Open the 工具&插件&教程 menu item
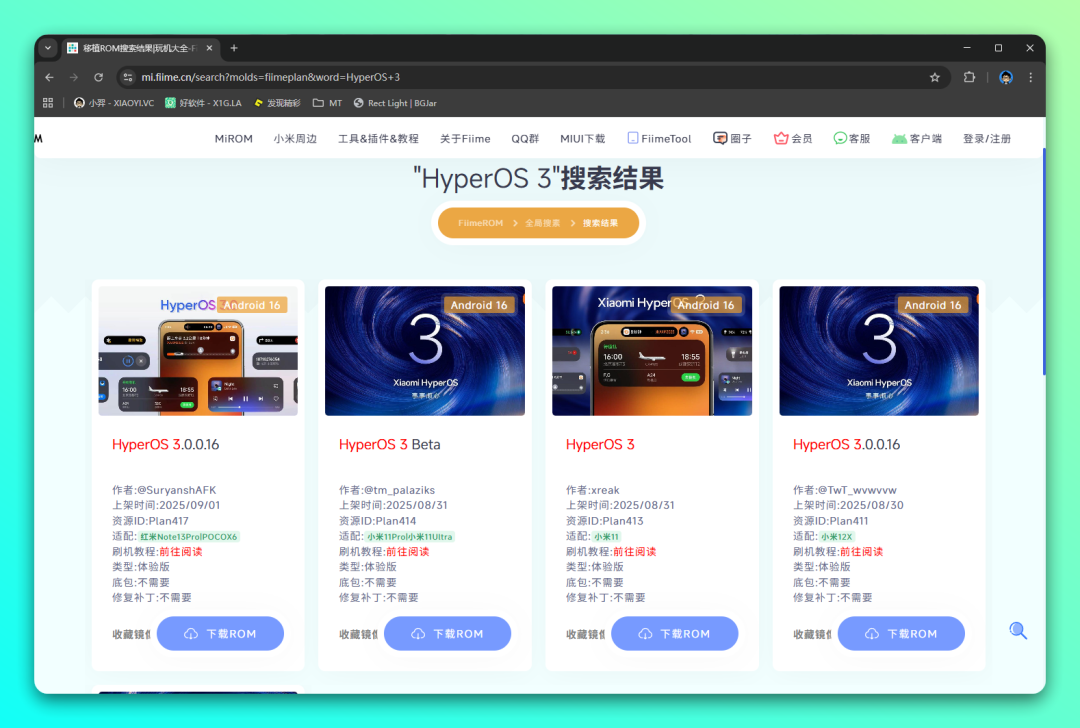Image resolution: width=1080 pixels, height=728 pixels. [378, 139]
